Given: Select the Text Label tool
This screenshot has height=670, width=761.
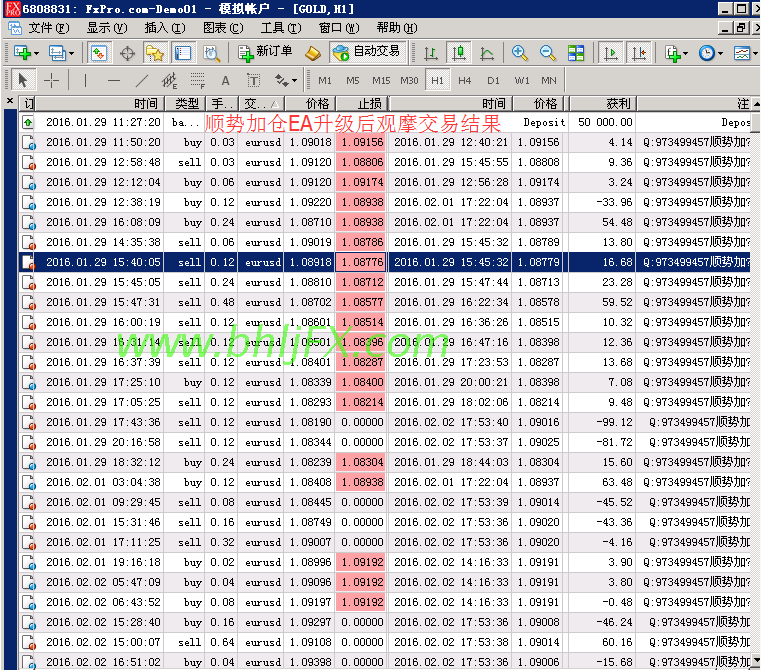Looking at the screenshot, I should [253, 80].
